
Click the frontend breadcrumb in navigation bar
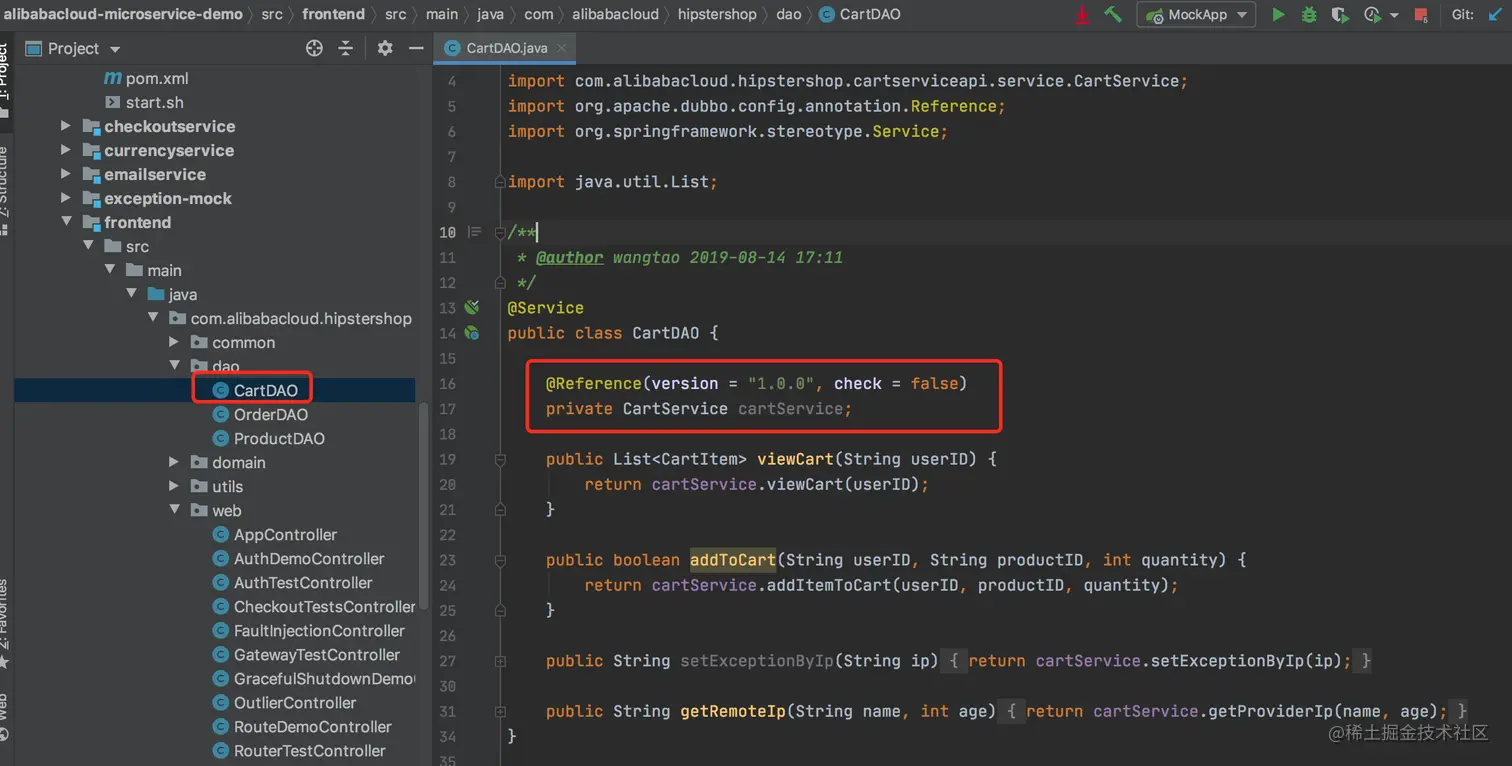click(333, 14)
